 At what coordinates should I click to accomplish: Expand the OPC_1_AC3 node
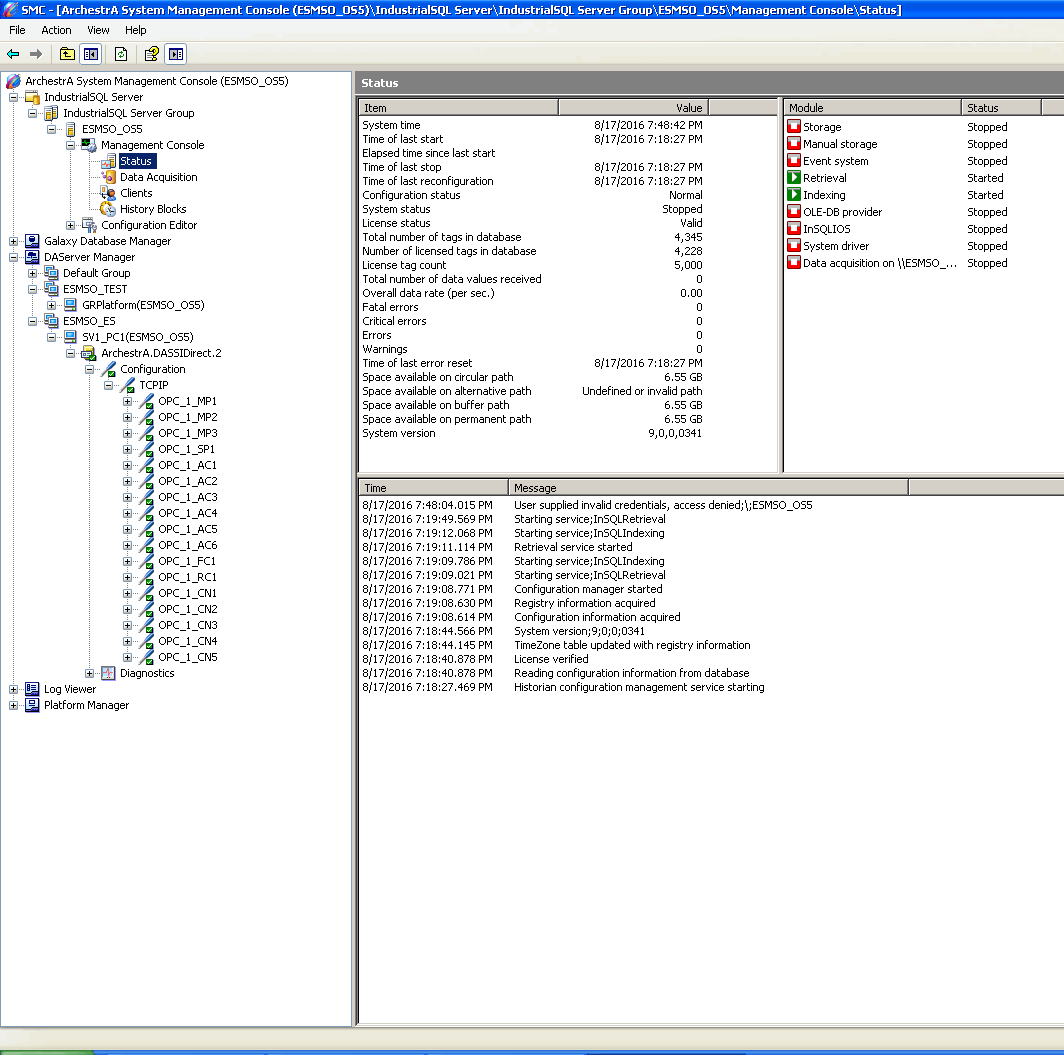pyautogui.click(x=127, y=497)
